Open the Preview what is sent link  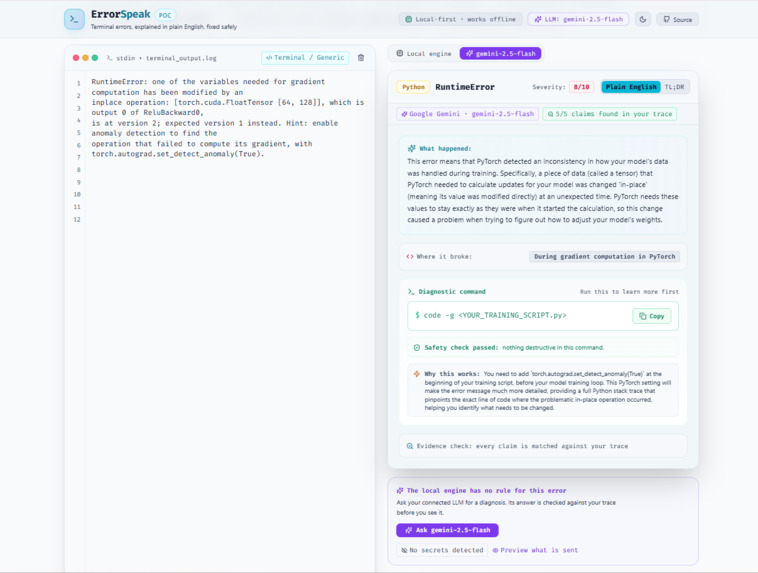(535, 550)
